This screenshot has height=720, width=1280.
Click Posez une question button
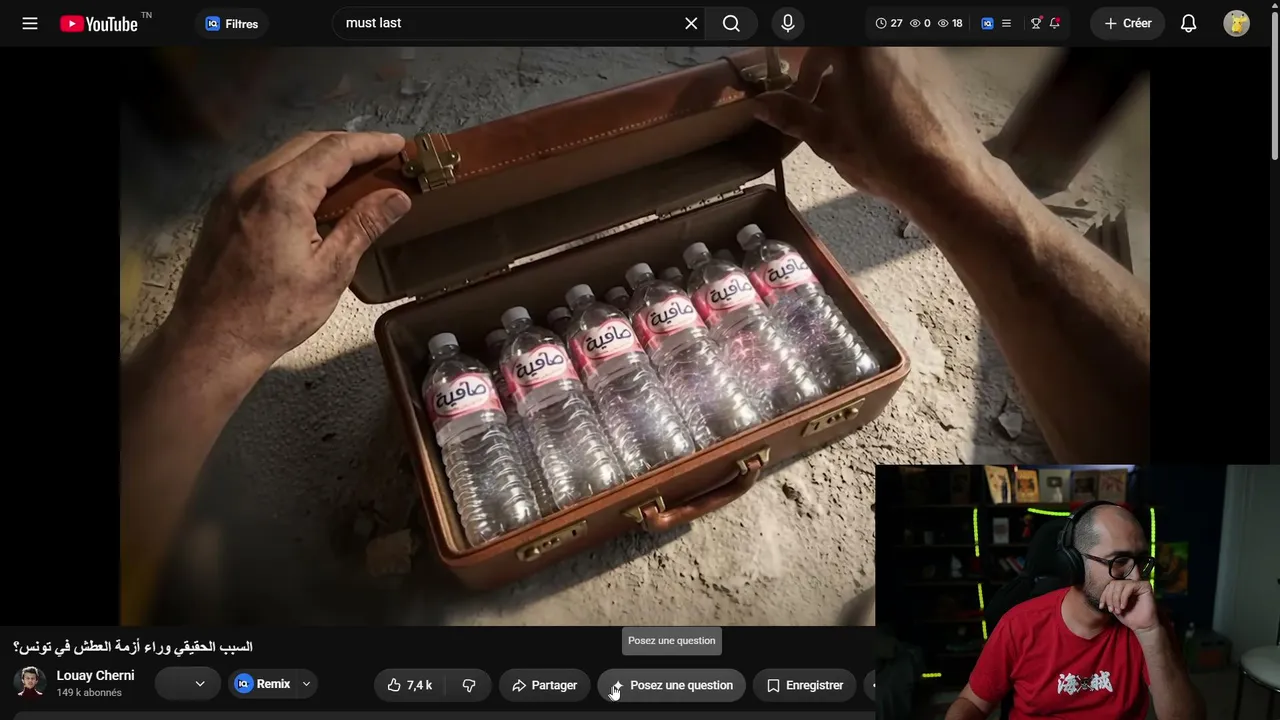point(672,685)
